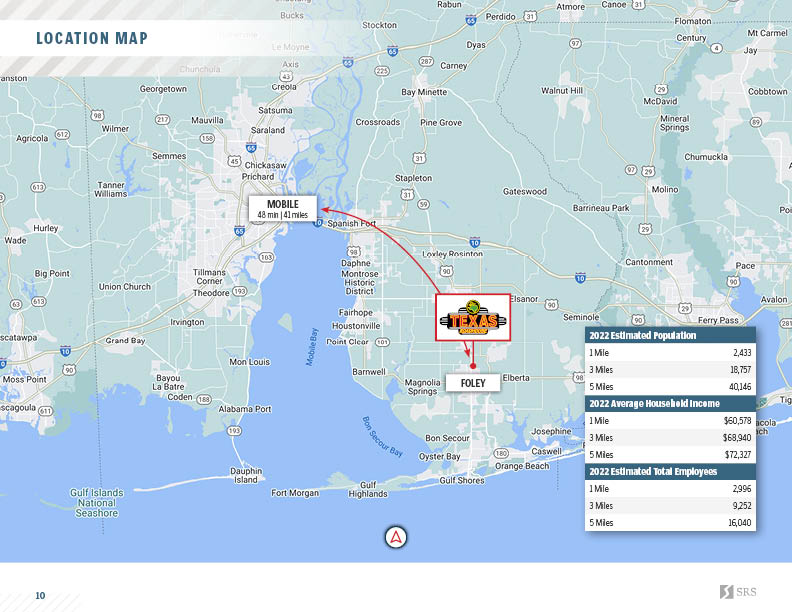Click the north compass arrow icon
This screenshot has height=612, width=792.
396,537
